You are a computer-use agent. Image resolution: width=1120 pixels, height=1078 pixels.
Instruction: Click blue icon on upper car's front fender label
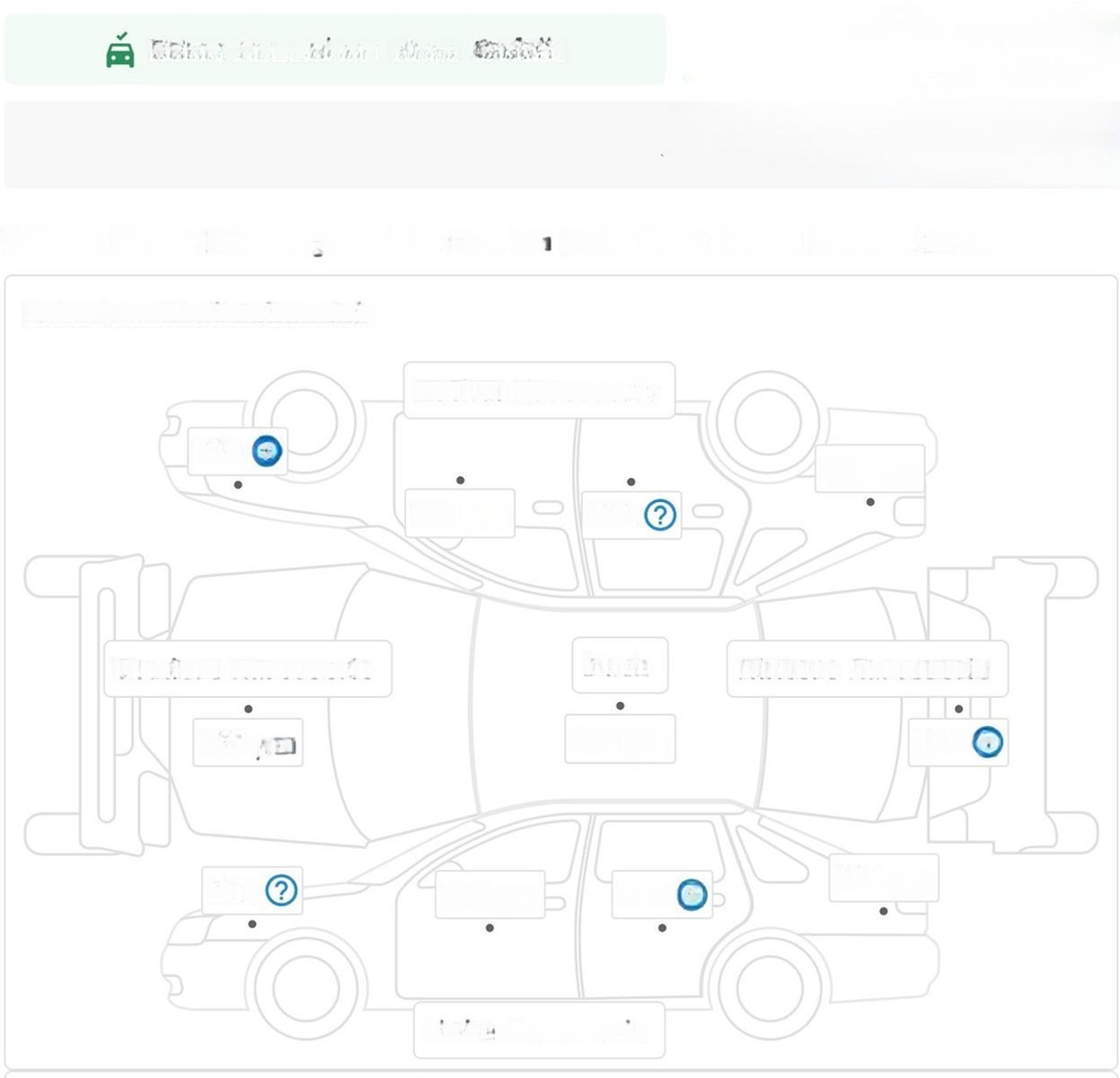coord(267,451)
